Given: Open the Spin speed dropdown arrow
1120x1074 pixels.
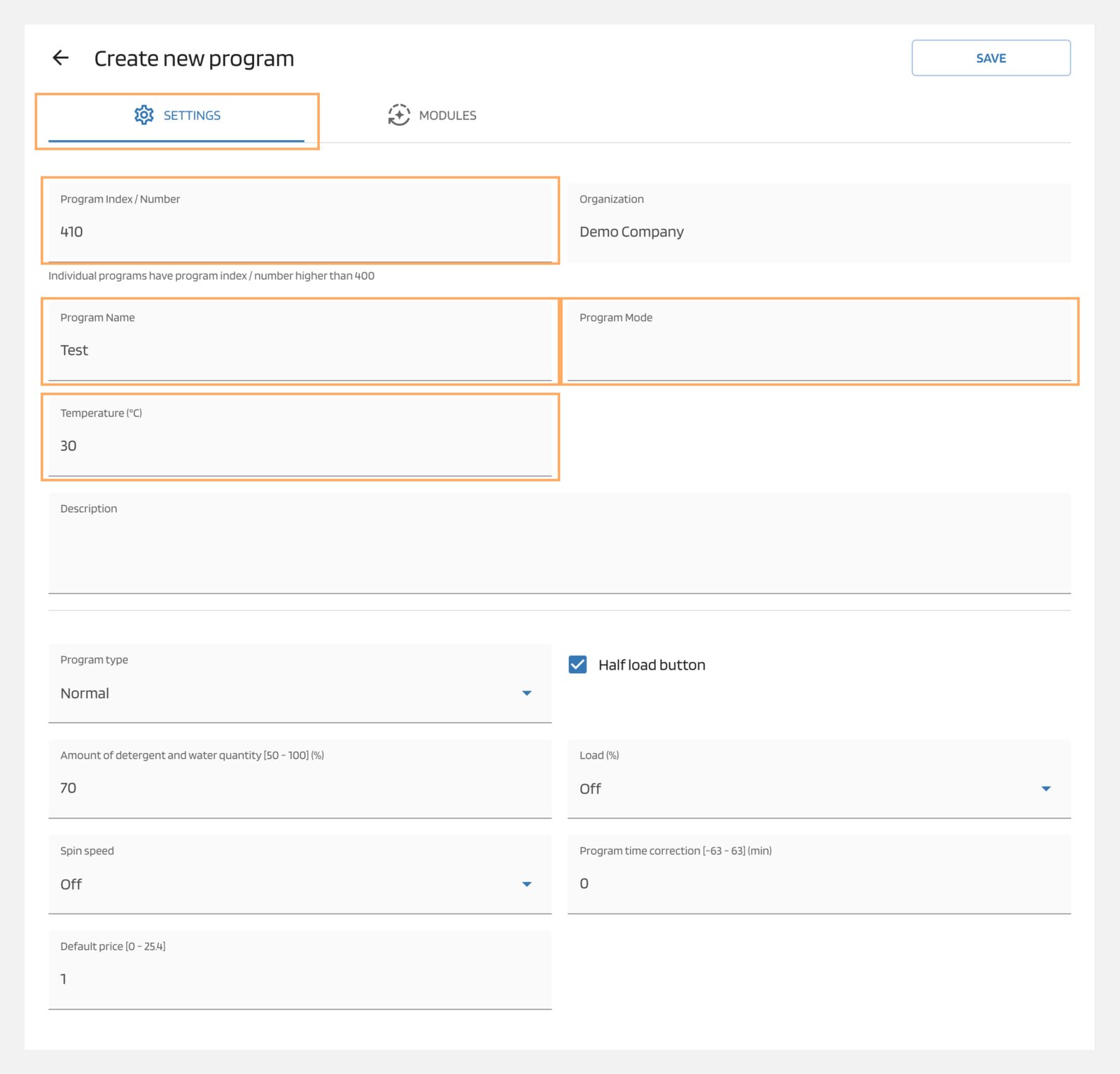Looking at the screenshot, I should [x=528, y=884].
